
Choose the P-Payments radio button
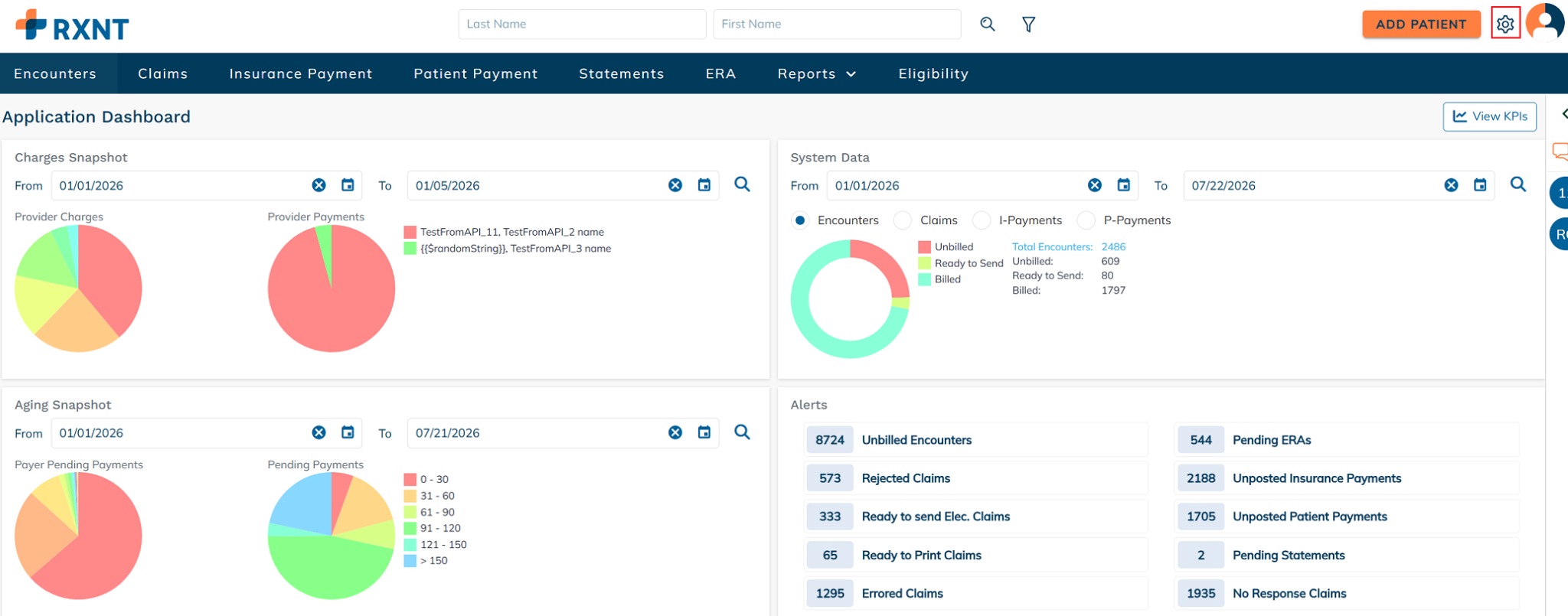tap(1086, 220)
